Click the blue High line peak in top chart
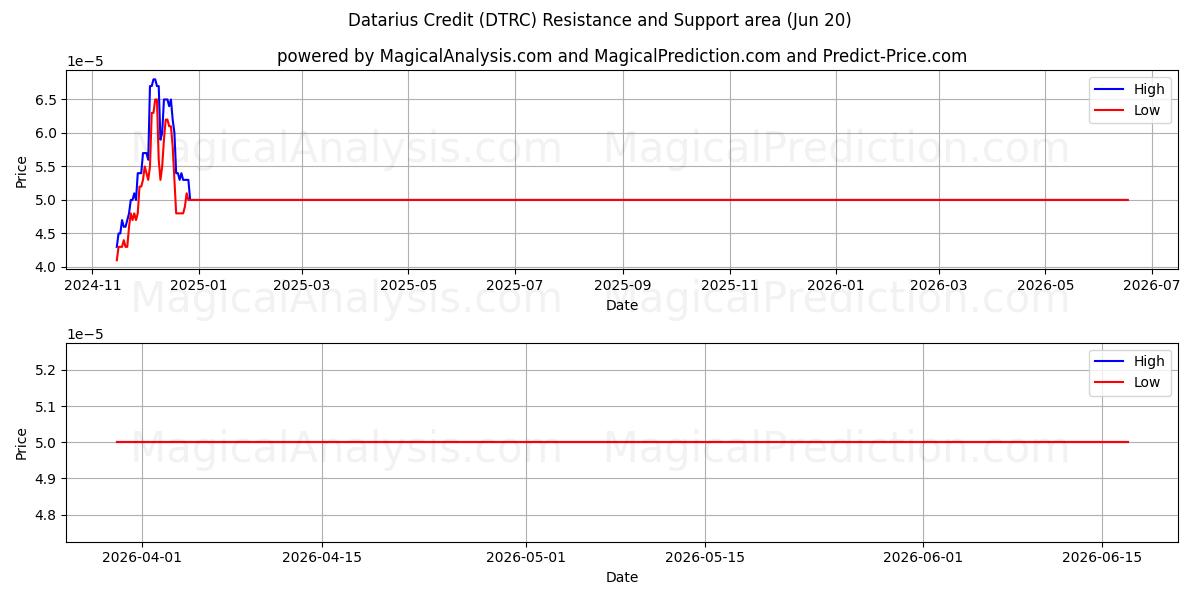The height and width of the screenshot is (600, 1200). pos(153,79)
